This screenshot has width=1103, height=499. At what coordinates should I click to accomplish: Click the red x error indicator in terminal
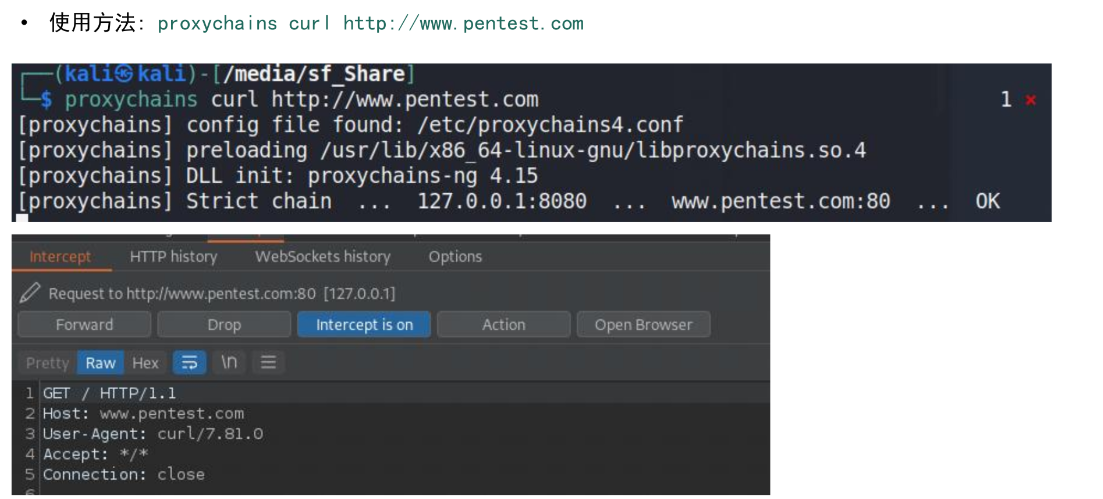click(1030, 100)
